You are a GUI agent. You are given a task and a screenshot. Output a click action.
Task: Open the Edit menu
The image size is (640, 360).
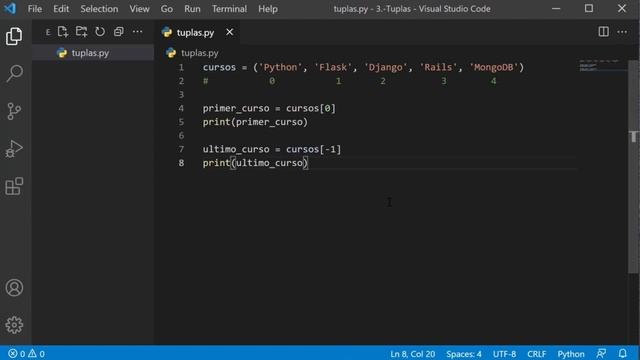point(61,9)
